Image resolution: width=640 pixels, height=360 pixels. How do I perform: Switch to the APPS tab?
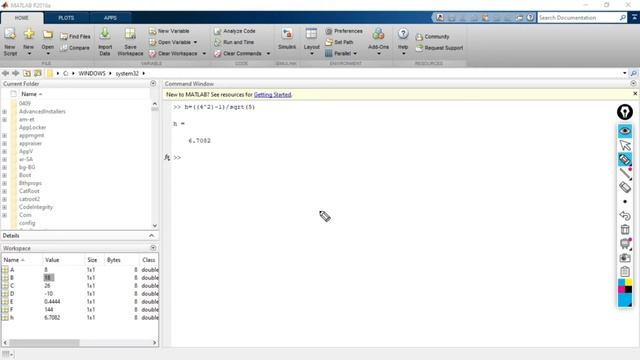(x=110, y=18)
